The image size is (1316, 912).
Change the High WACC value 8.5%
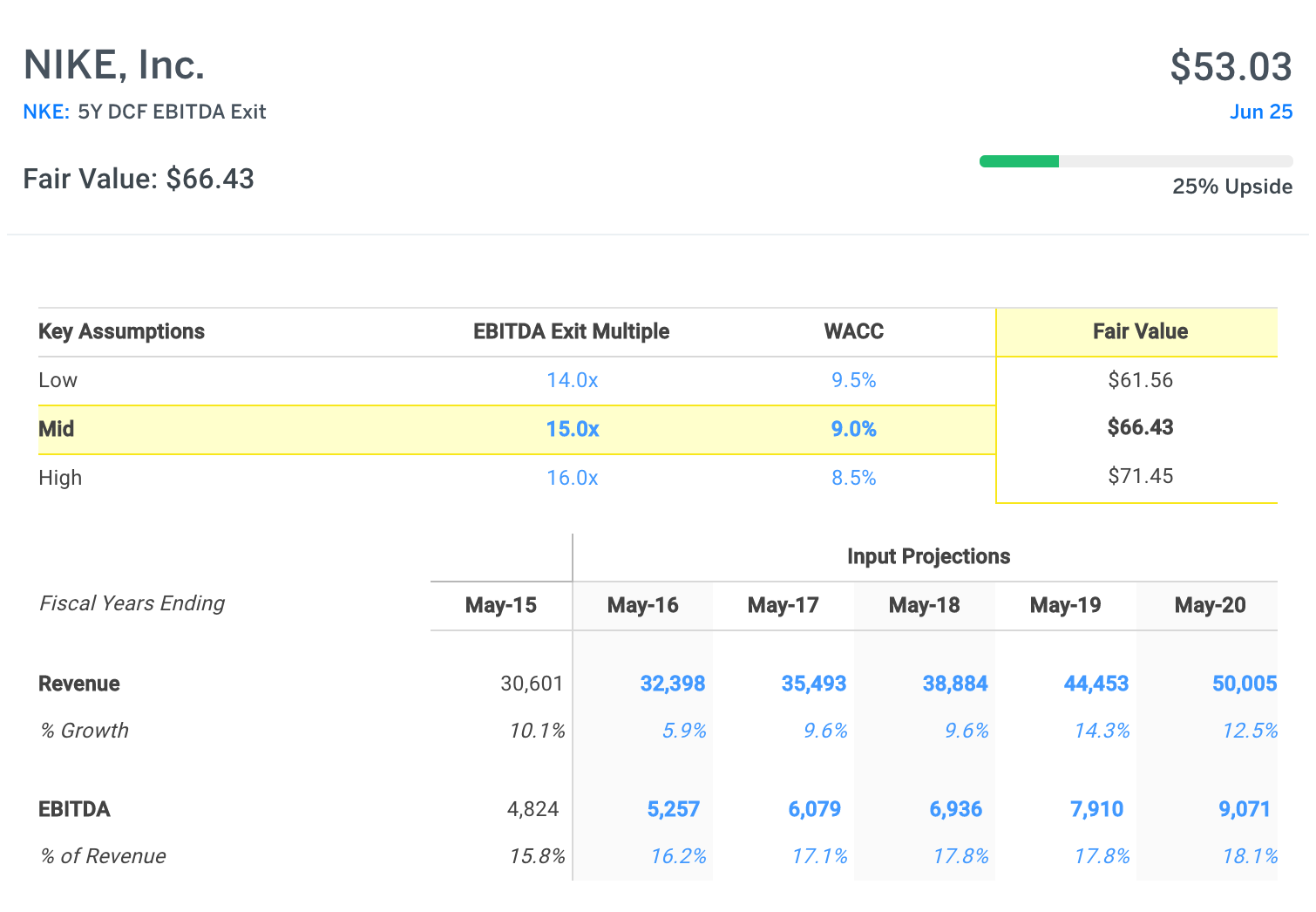pos(853,478)
